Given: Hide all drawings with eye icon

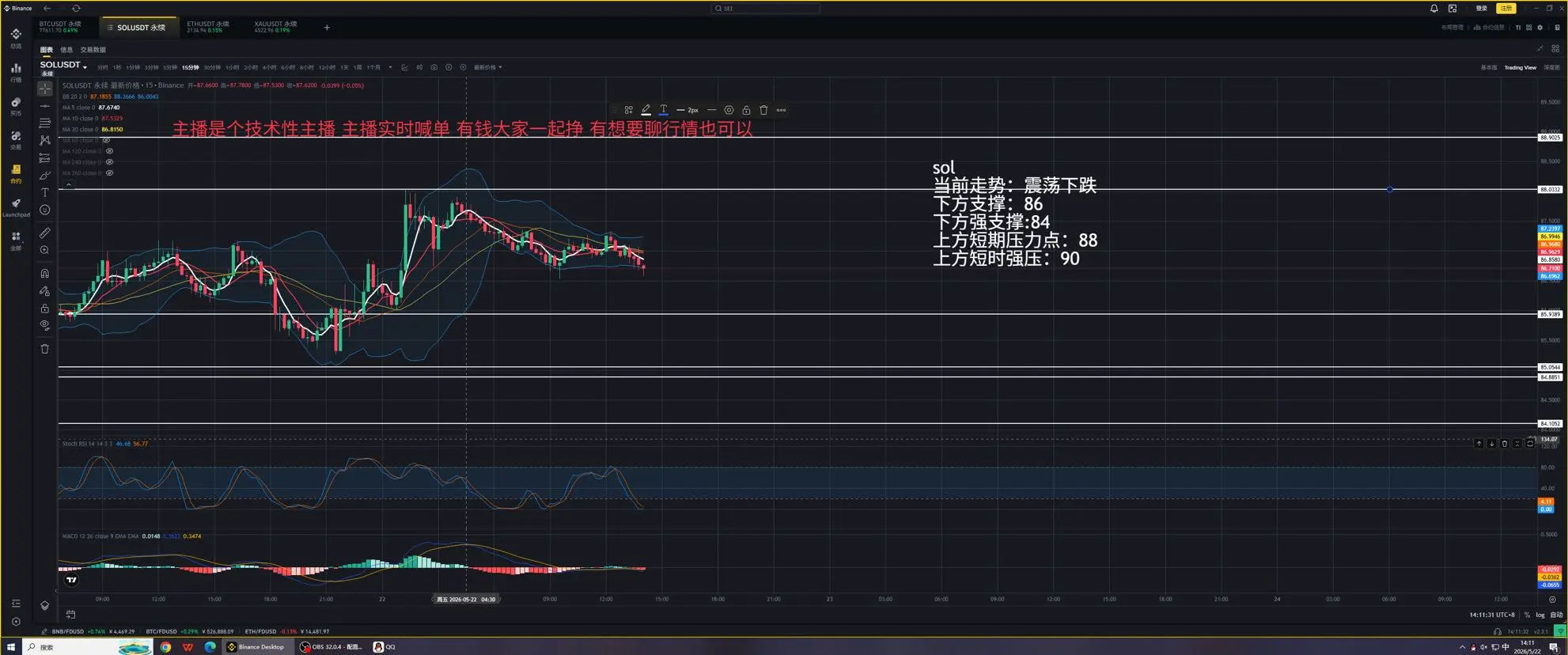Looking at the screenshot, I should point(45,325).
